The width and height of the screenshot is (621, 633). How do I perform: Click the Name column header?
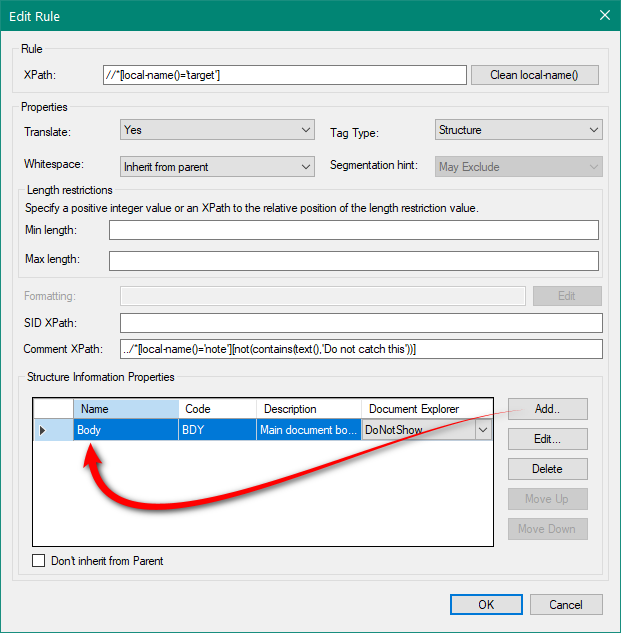(x=126, y=409)
